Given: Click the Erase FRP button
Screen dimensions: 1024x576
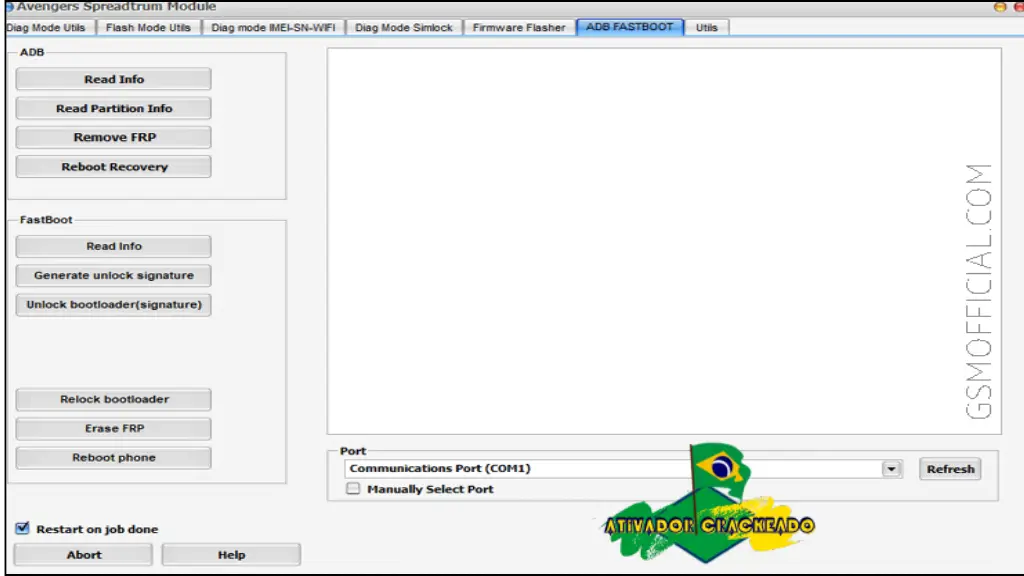Looking at the screenshot, I should coord(114,428).
